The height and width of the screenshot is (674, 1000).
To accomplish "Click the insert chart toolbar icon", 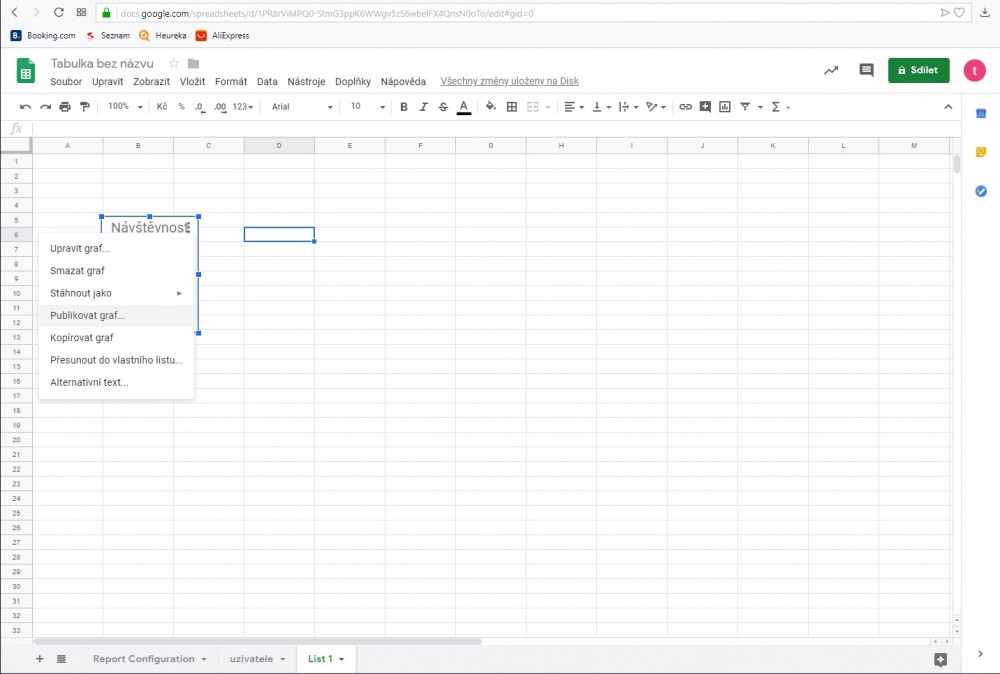I will tap(725, 107).
